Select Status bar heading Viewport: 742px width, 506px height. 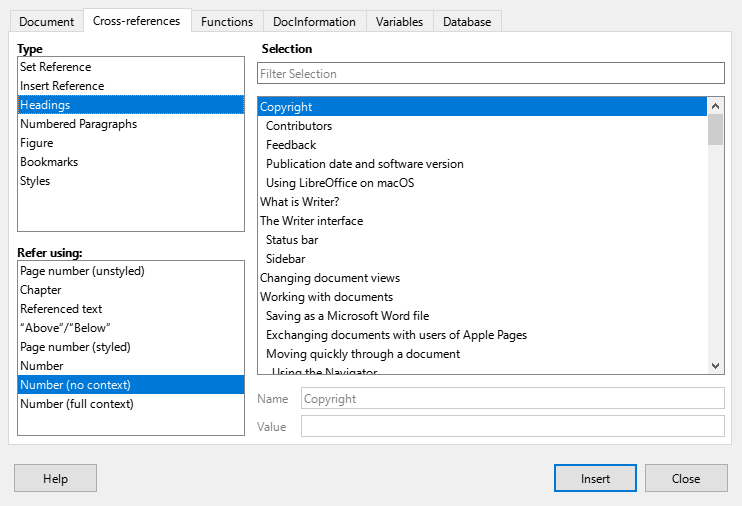click(482, 240)
